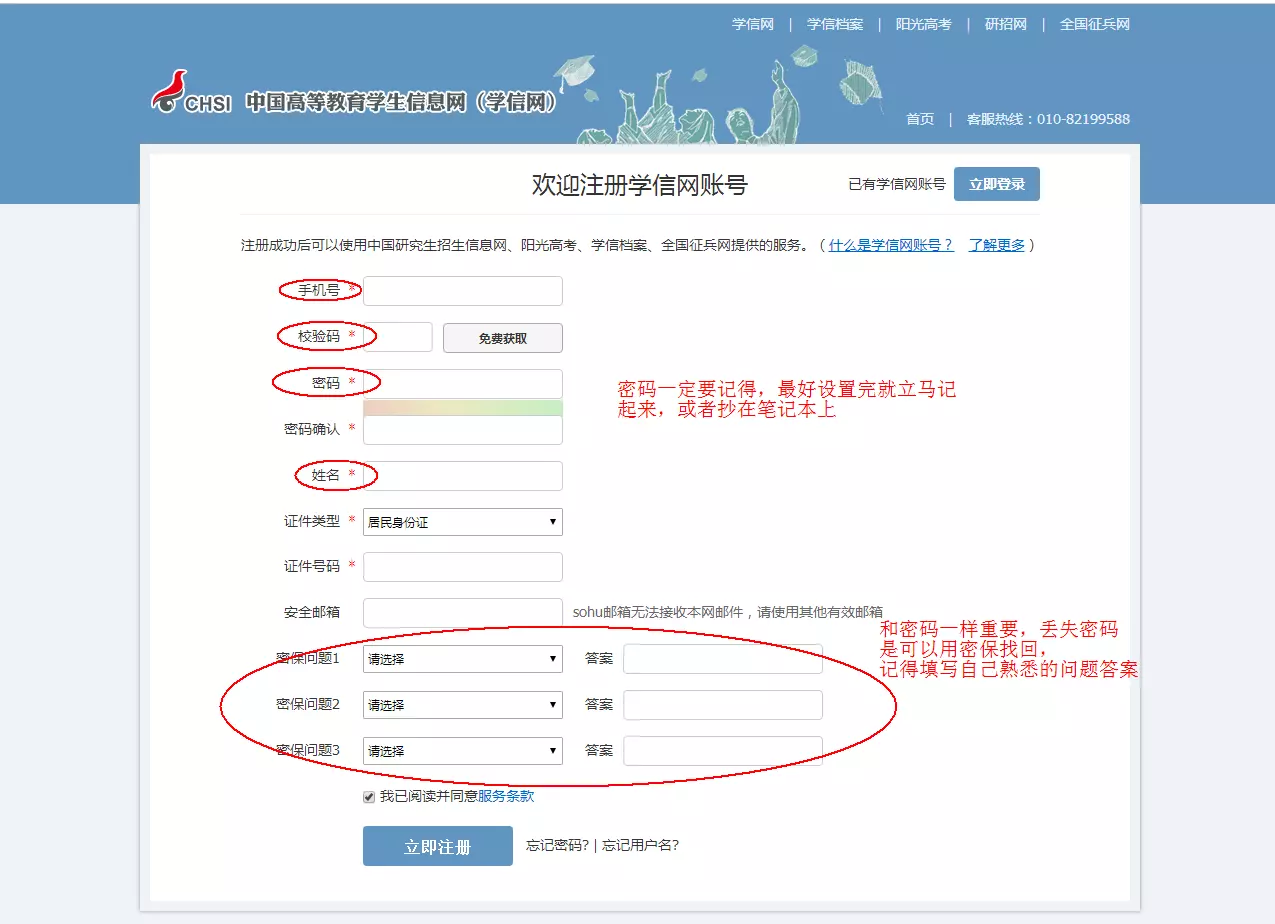The height and width of the screenshot is (924, 1275).
Task: Focus the 手机号 input field
Action: (463, 291)
